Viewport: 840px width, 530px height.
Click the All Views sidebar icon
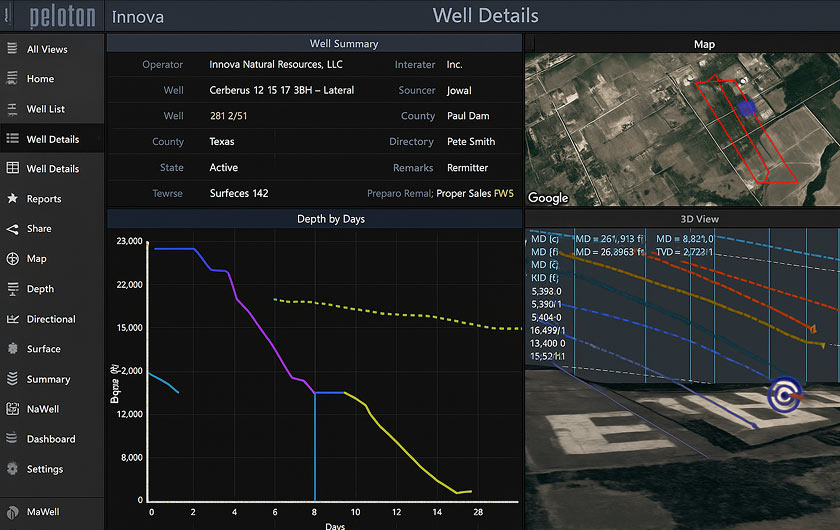coord(13,49)
